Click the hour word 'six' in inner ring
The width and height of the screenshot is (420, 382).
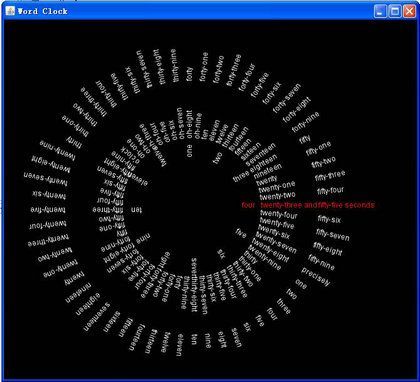[221, 254]
